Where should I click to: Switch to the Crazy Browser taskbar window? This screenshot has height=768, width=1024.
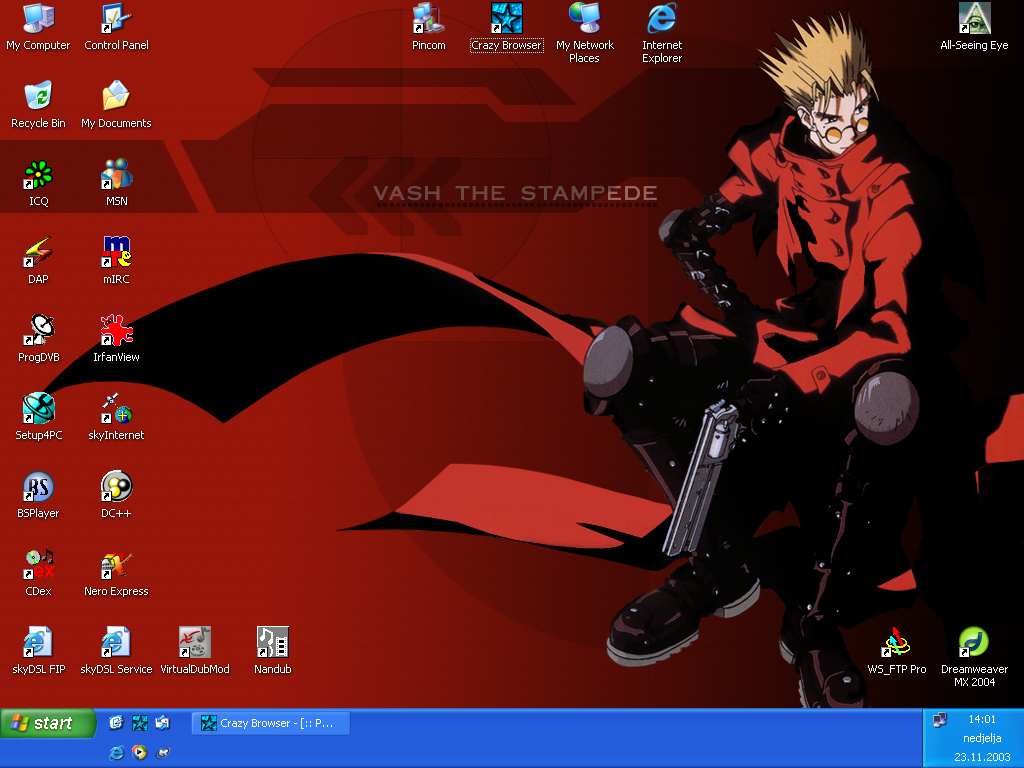pyautogui.click(x=271, y=723)
